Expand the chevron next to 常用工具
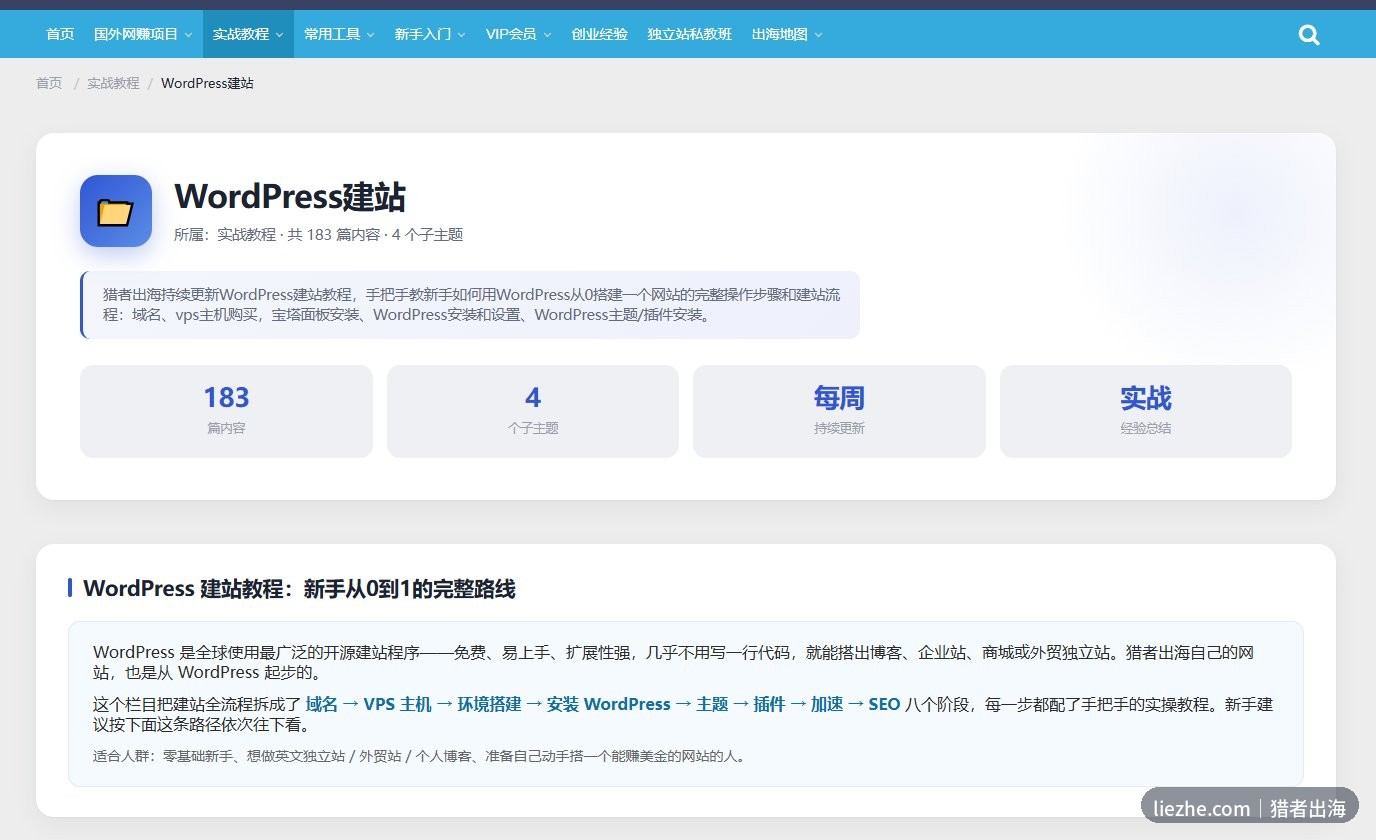Image resolution: width=1376 pixels, height=840 pixels. tap(370, 35)
